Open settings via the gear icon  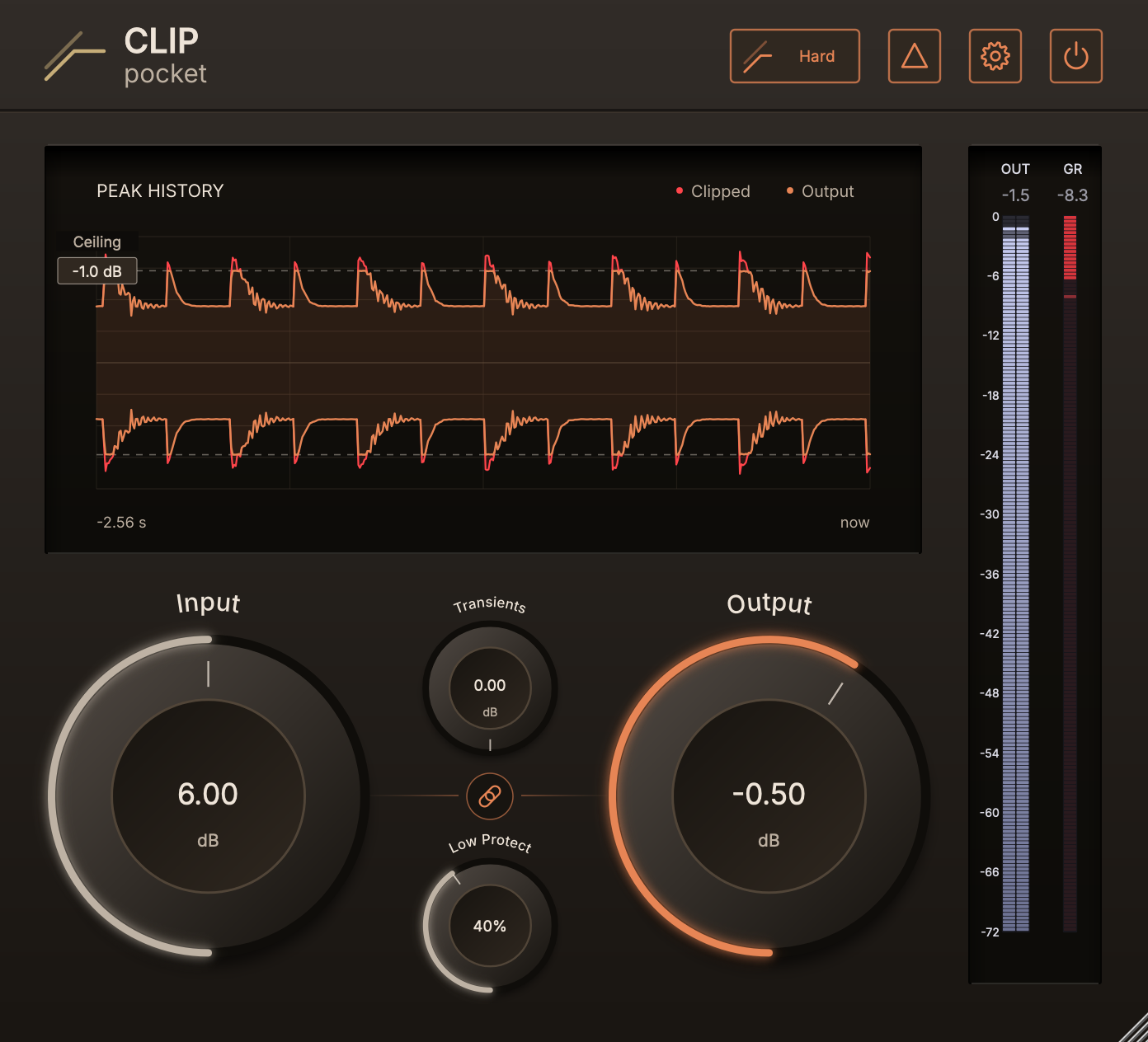pyautogui.click(x=995, y=56)
